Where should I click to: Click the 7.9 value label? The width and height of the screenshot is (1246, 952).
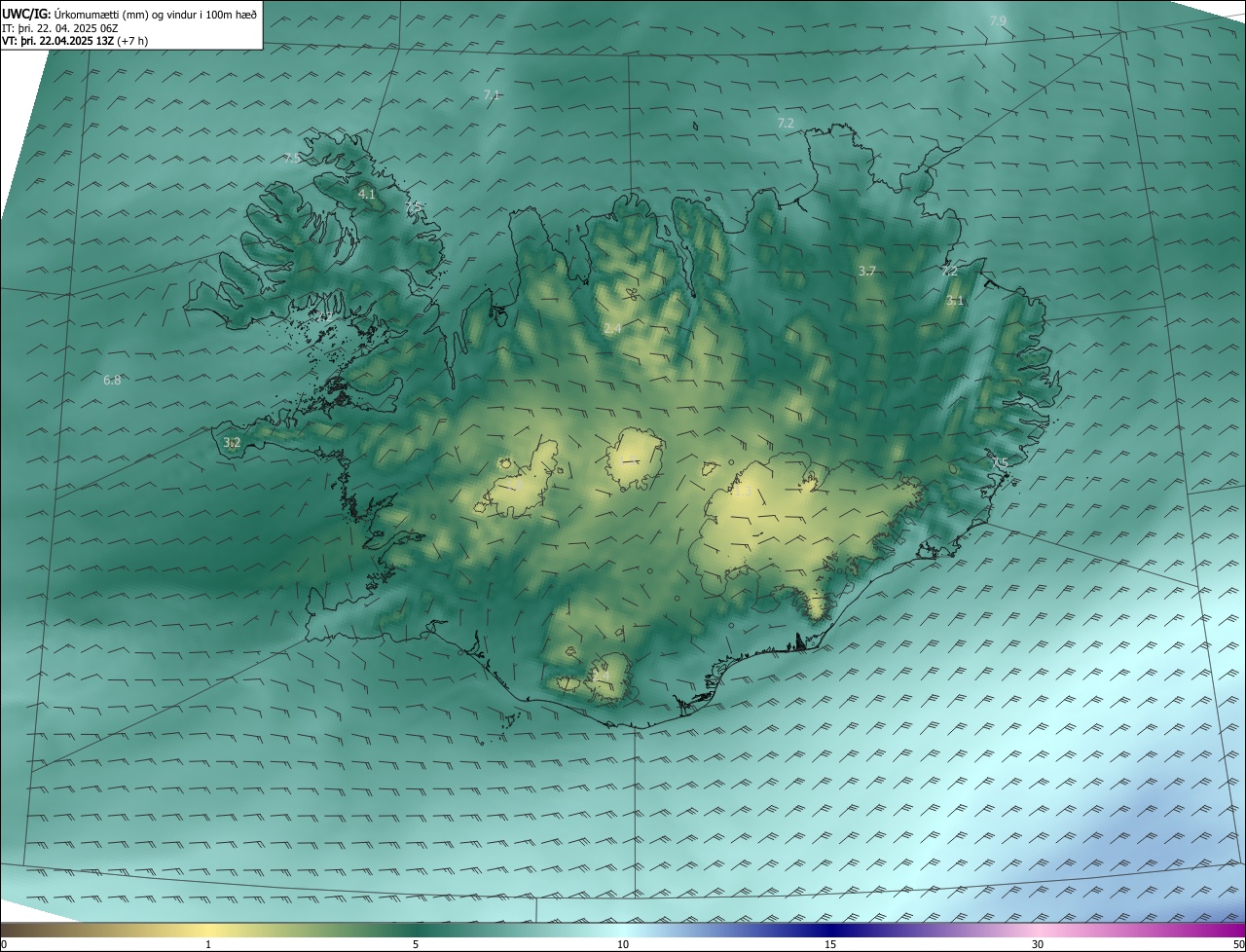(998, 20)
